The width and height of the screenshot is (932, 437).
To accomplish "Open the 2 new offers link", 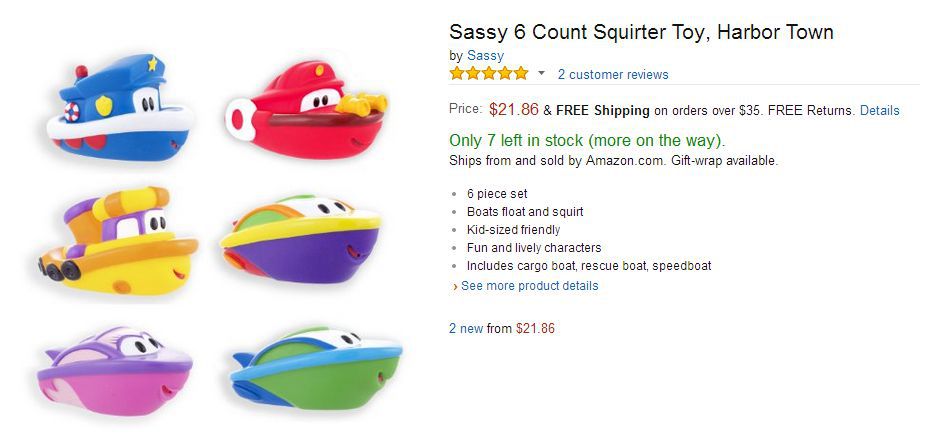I will pyautogui.click(x=466, y=328).
